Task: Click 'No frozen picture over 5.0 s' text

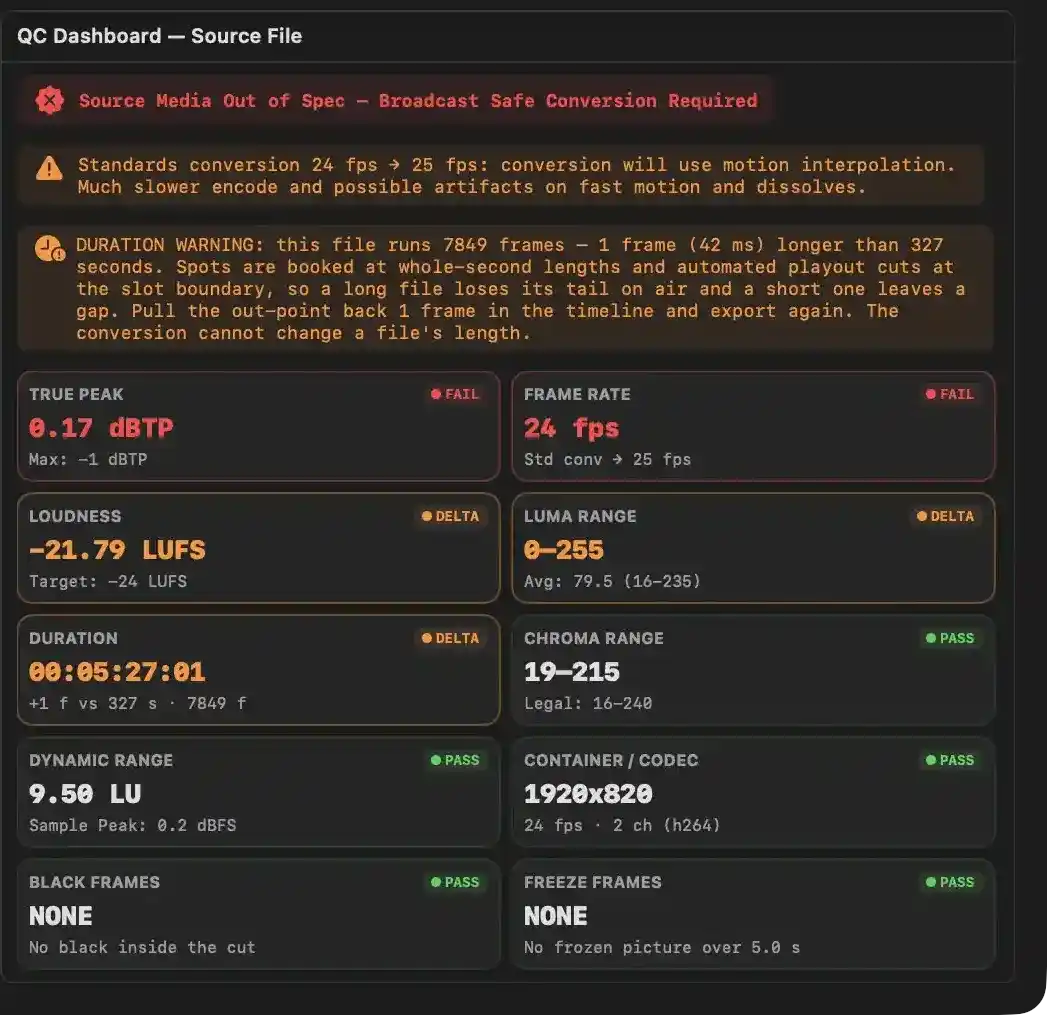Action: point(662,948)
